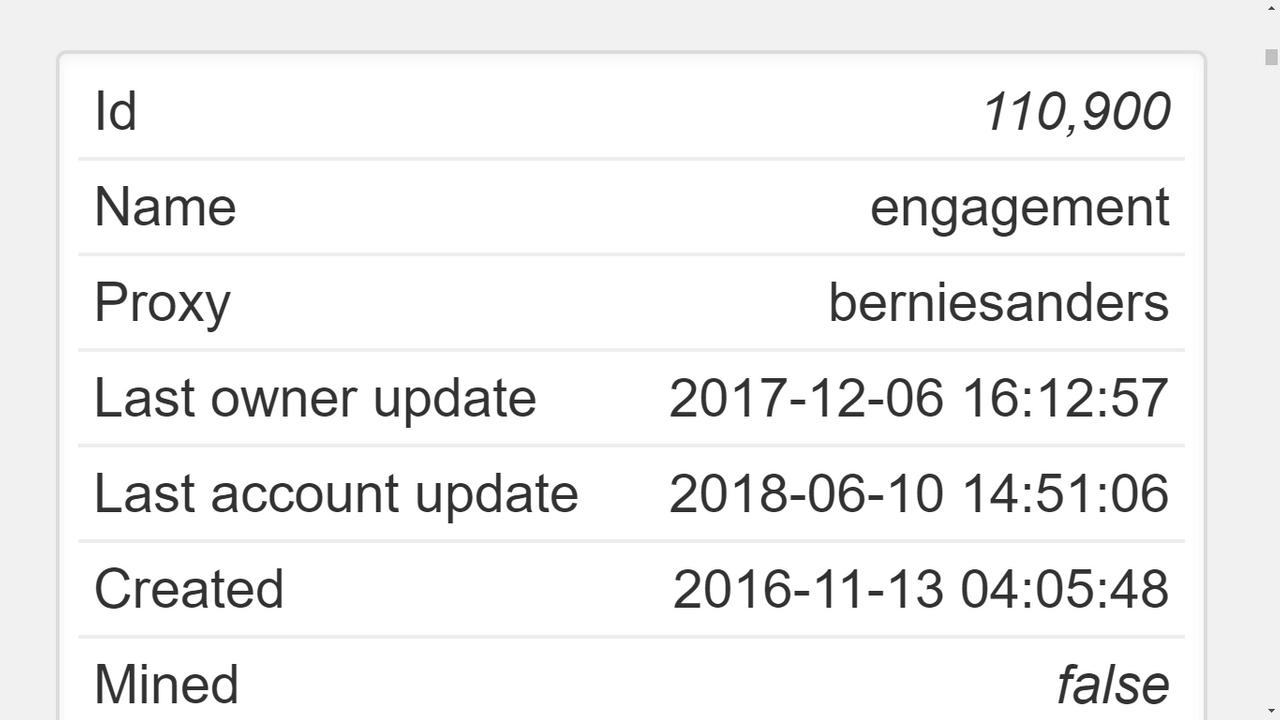Screen dimensions: 1280x720
Task: Click the Mined row label
Action: click(x=166, y=685)
